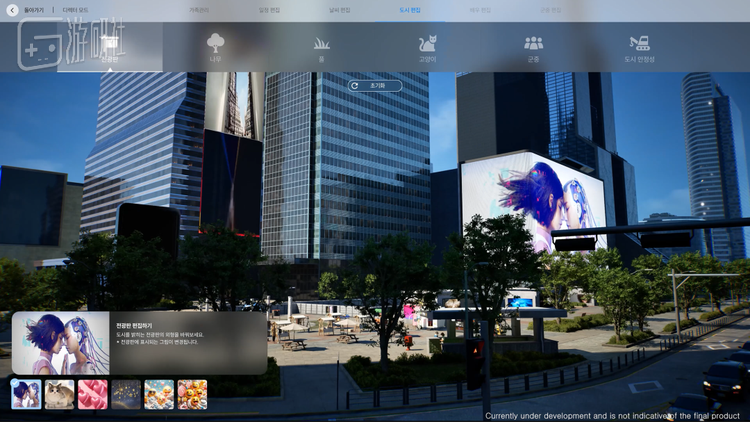The image size is (750, 422).
Task: Click the 디렉터 모드 label
Action: [75, 10]
